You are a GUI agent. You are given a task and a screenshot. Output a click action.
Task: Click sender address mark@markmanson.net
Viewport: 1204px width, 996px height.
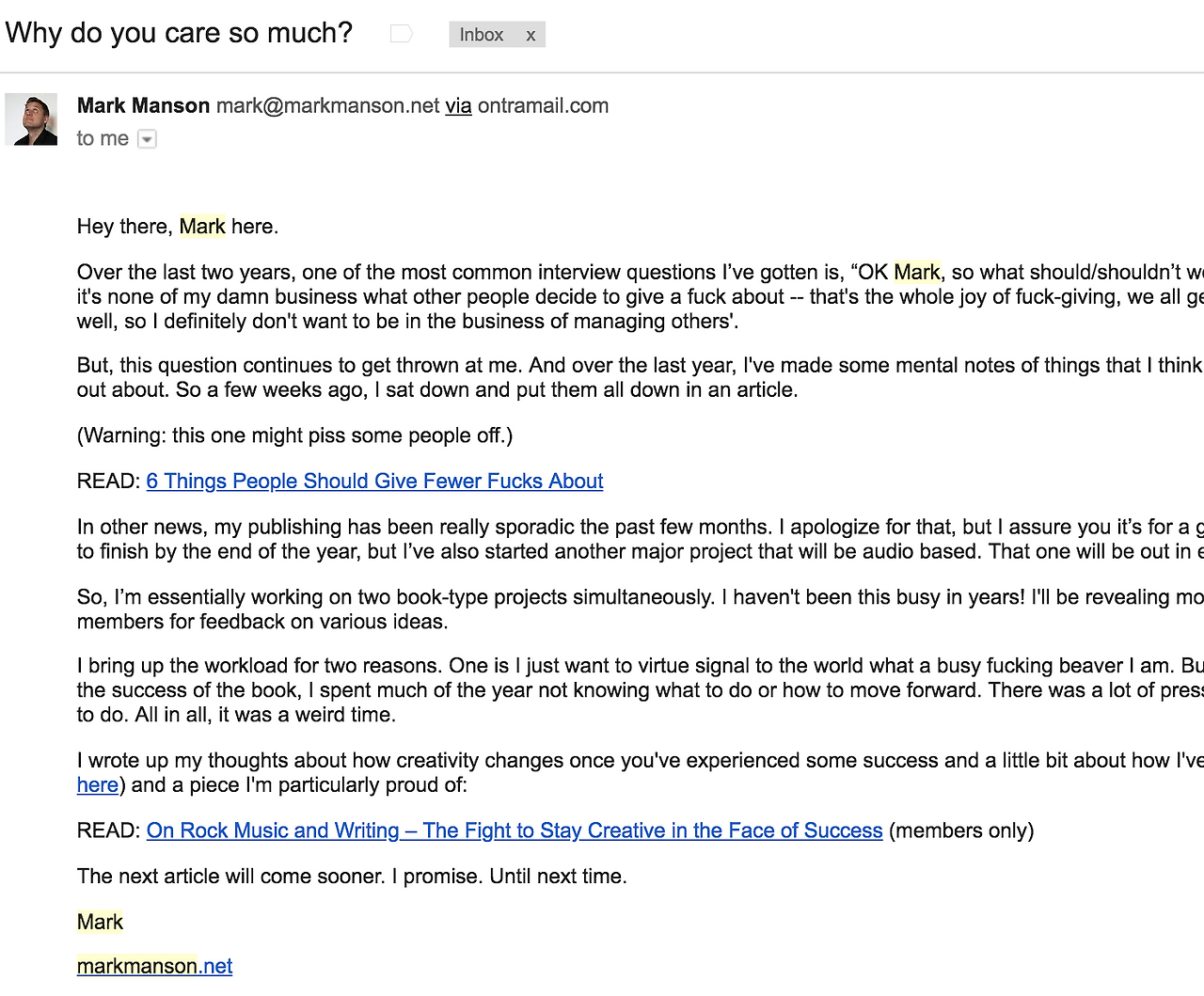tap(328, 105)
